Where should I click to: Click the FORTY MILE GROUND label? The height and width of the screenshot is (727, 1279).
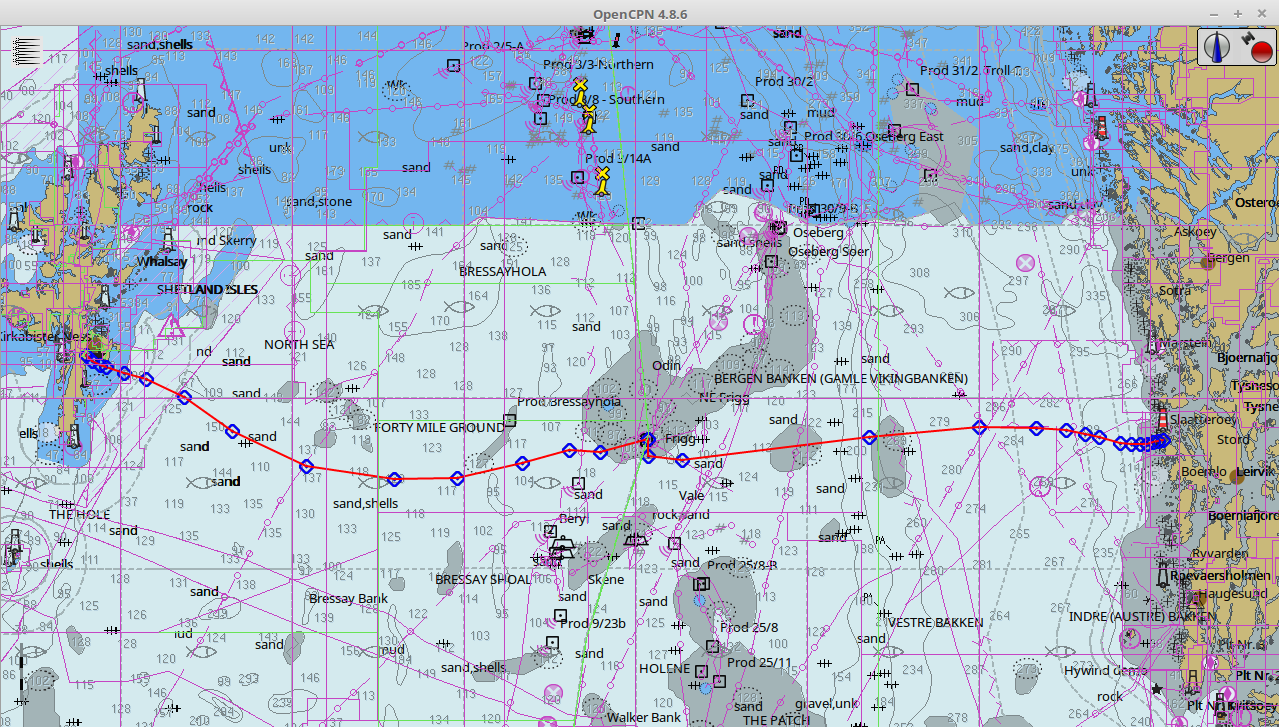(x=439, y=427)
